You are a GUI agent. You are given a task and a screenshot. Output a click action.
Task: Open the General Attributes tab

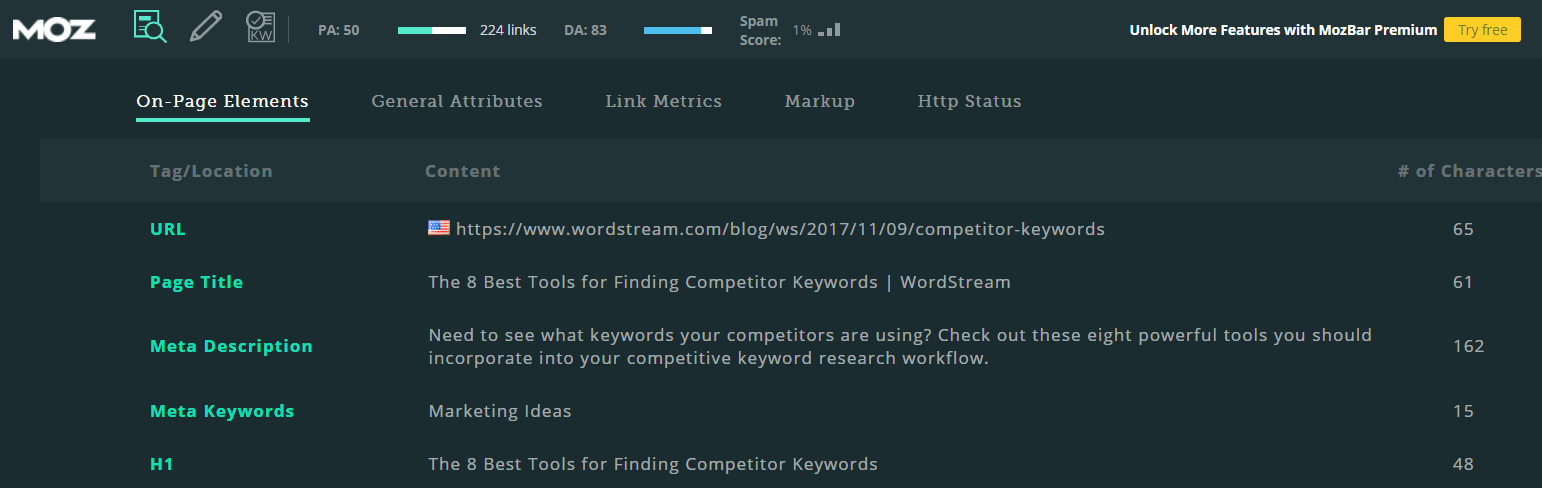click(x=457, y=101)
